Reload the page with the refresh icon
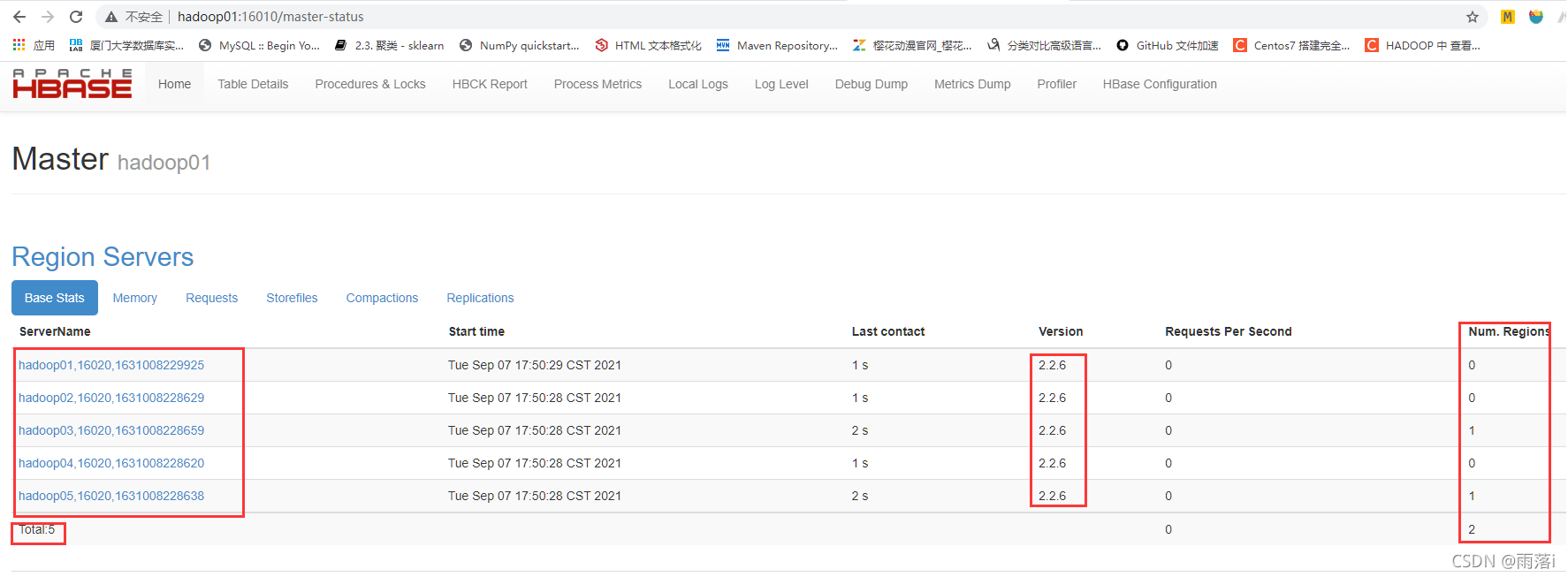This screenshot has height=577, width=1568. coord(76,17)
